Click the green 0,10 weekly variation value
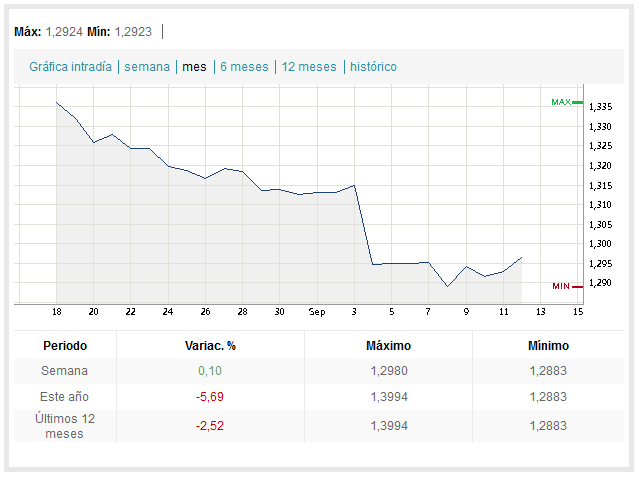This screenshot has height=477, width=639. pyautogui.click(x=211, y=371)
